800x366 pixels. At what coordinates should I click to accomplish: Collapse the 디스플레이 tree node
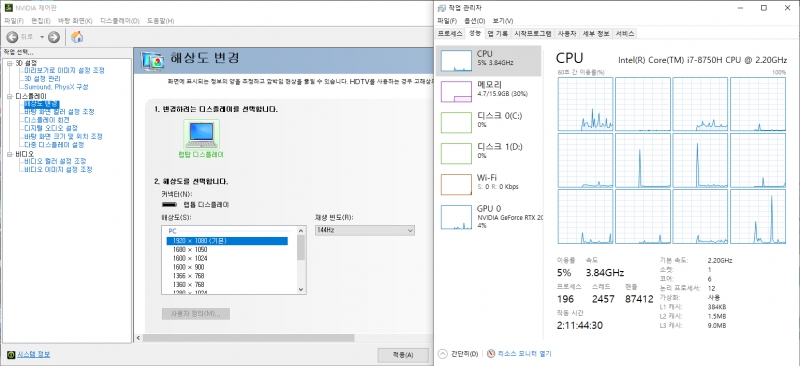pyautogui.click(x=10, y=96)
